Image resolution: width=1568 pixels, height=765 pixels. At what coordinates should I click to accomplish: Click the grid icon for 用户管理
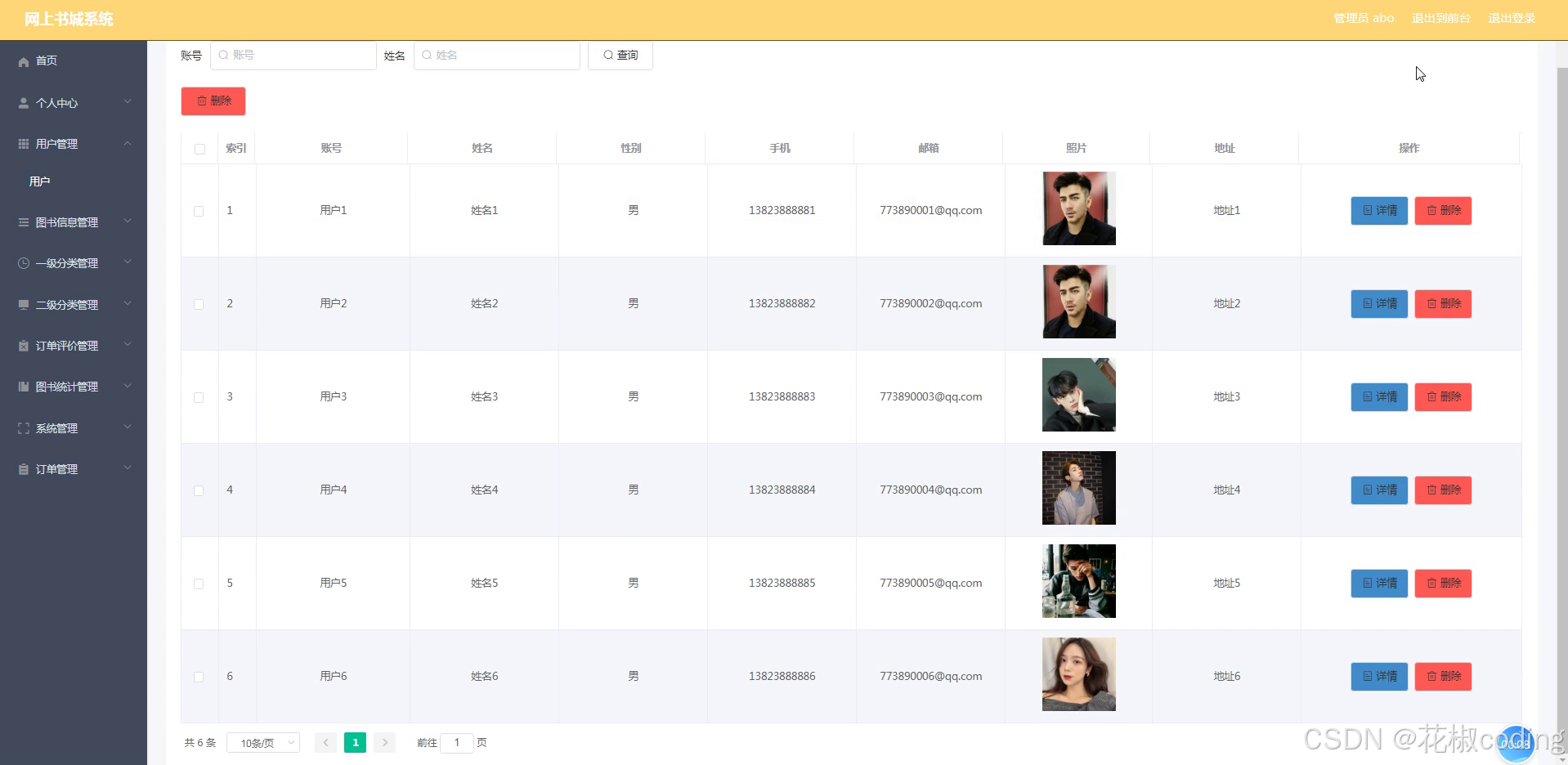tap(24, 144)
